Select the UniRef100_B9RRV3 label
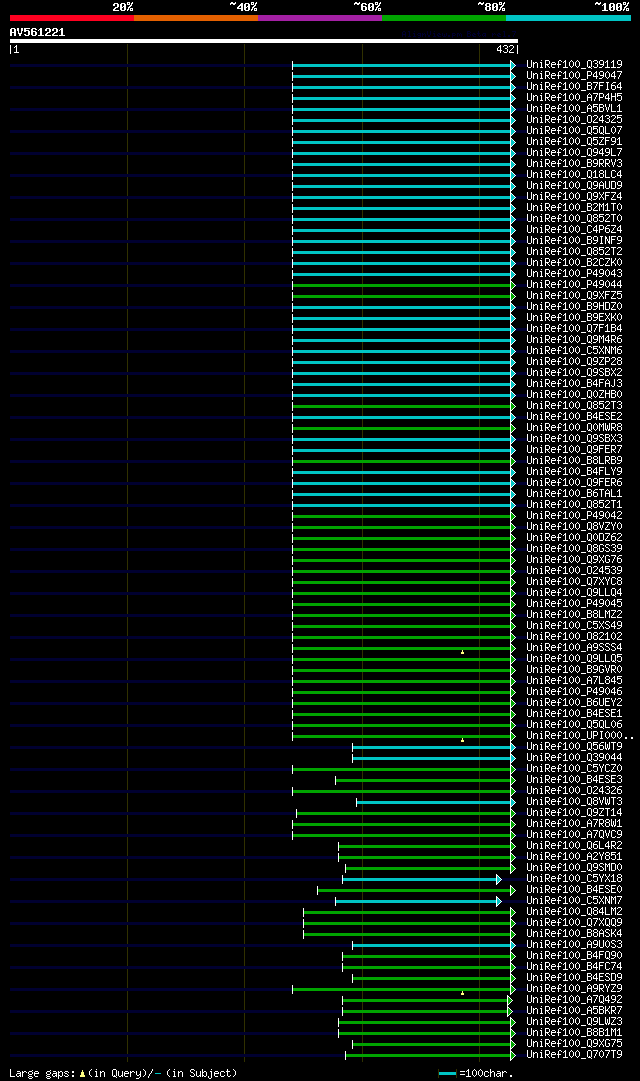 pos(574,164)
